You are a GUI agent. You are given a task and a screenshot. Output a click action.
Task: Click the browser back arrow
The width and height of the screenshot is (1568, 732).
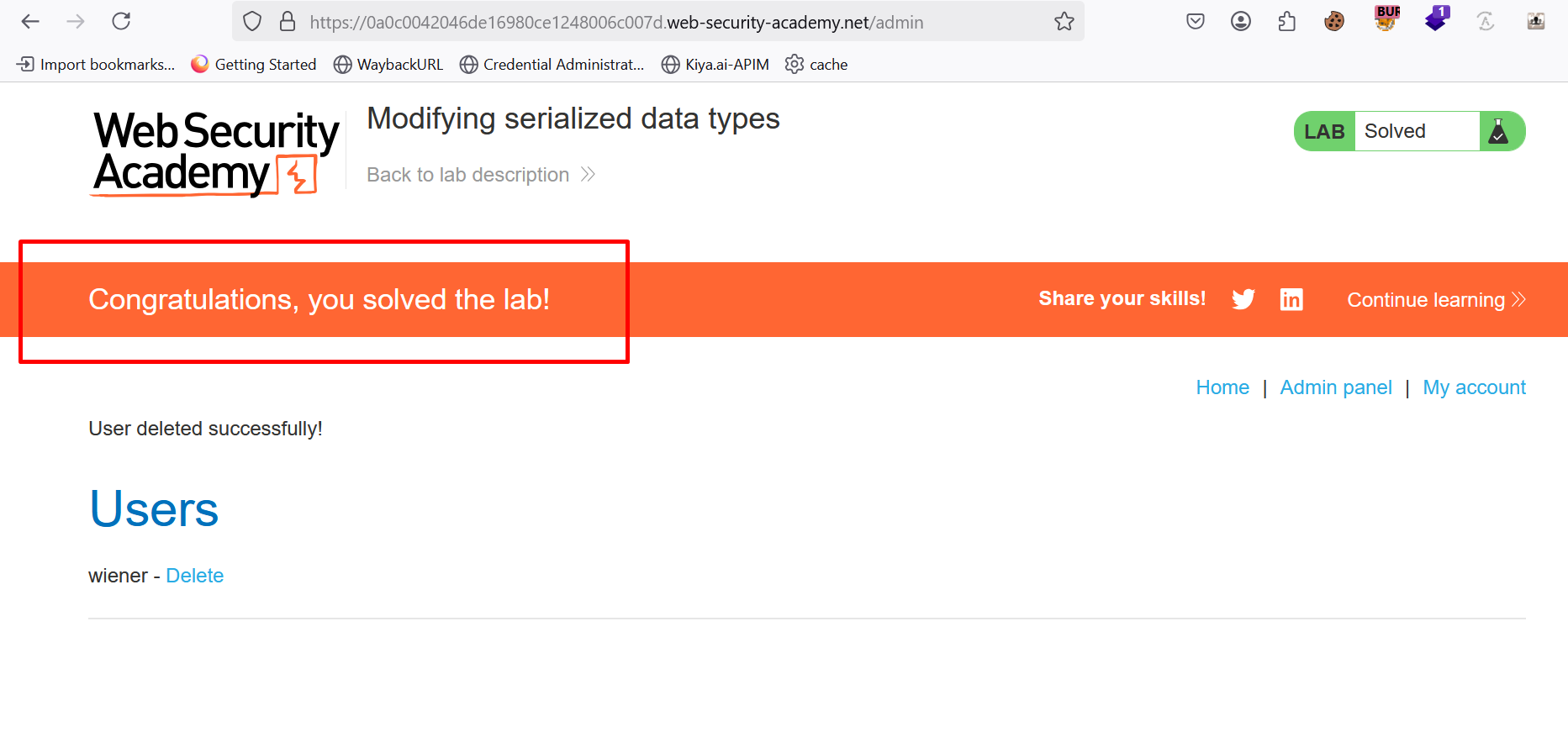(30, 22)
